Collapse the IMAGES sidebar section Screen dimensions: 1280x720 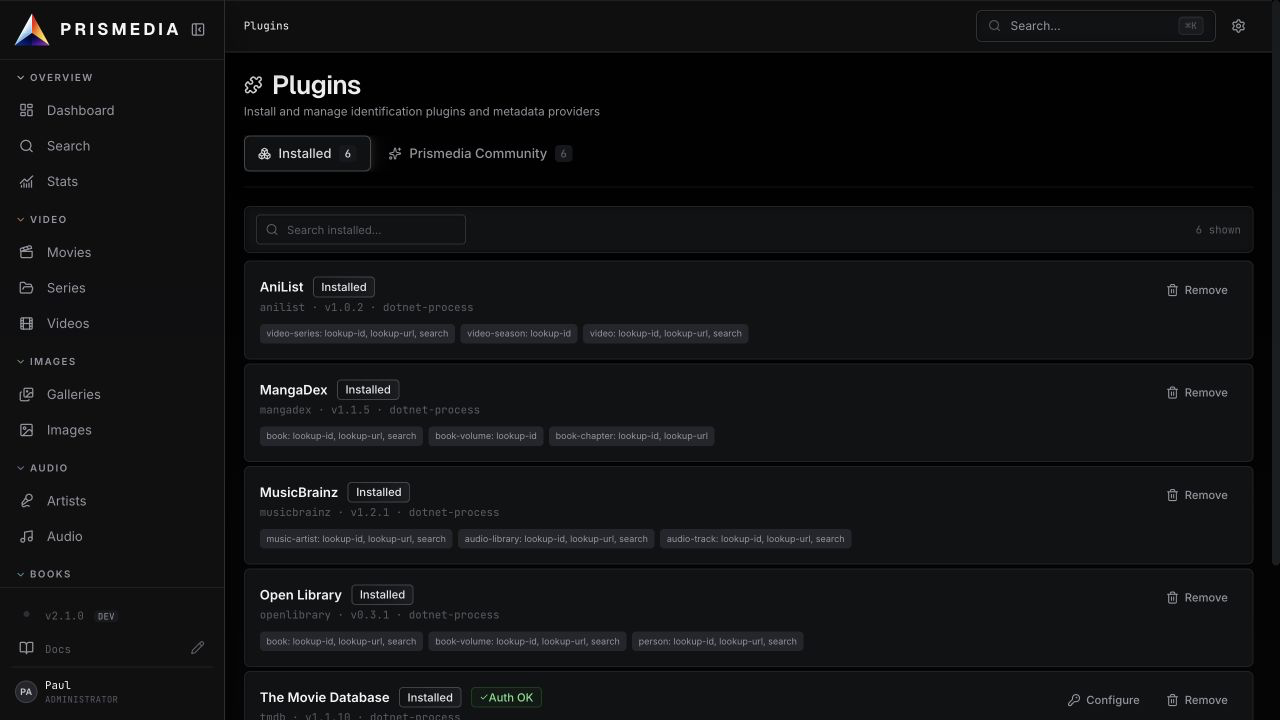pyautogui.click(x=46, y=361)
